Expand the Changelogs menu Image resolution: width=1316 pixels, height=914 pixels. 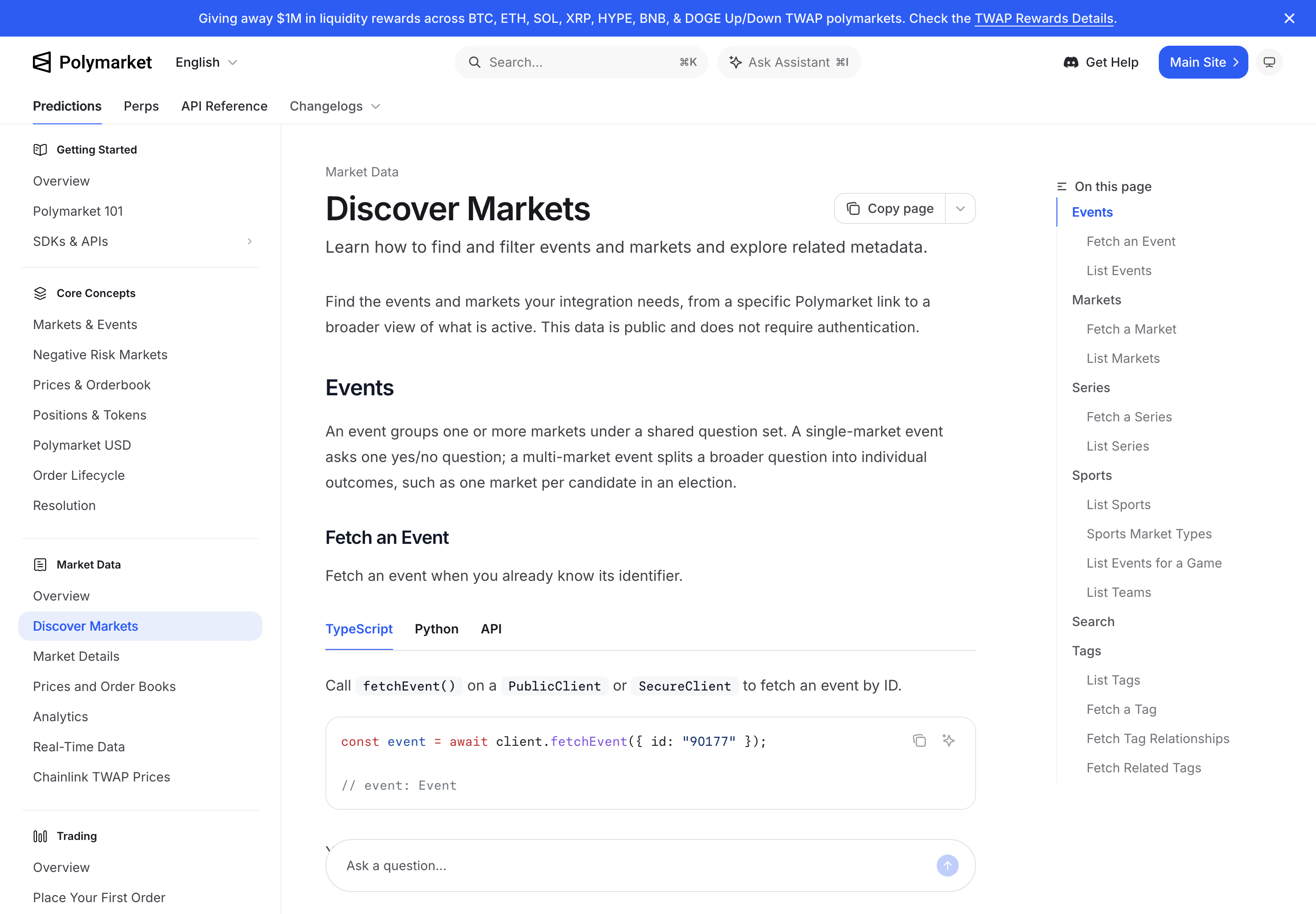pyautogui.click(x=335, y=106)
